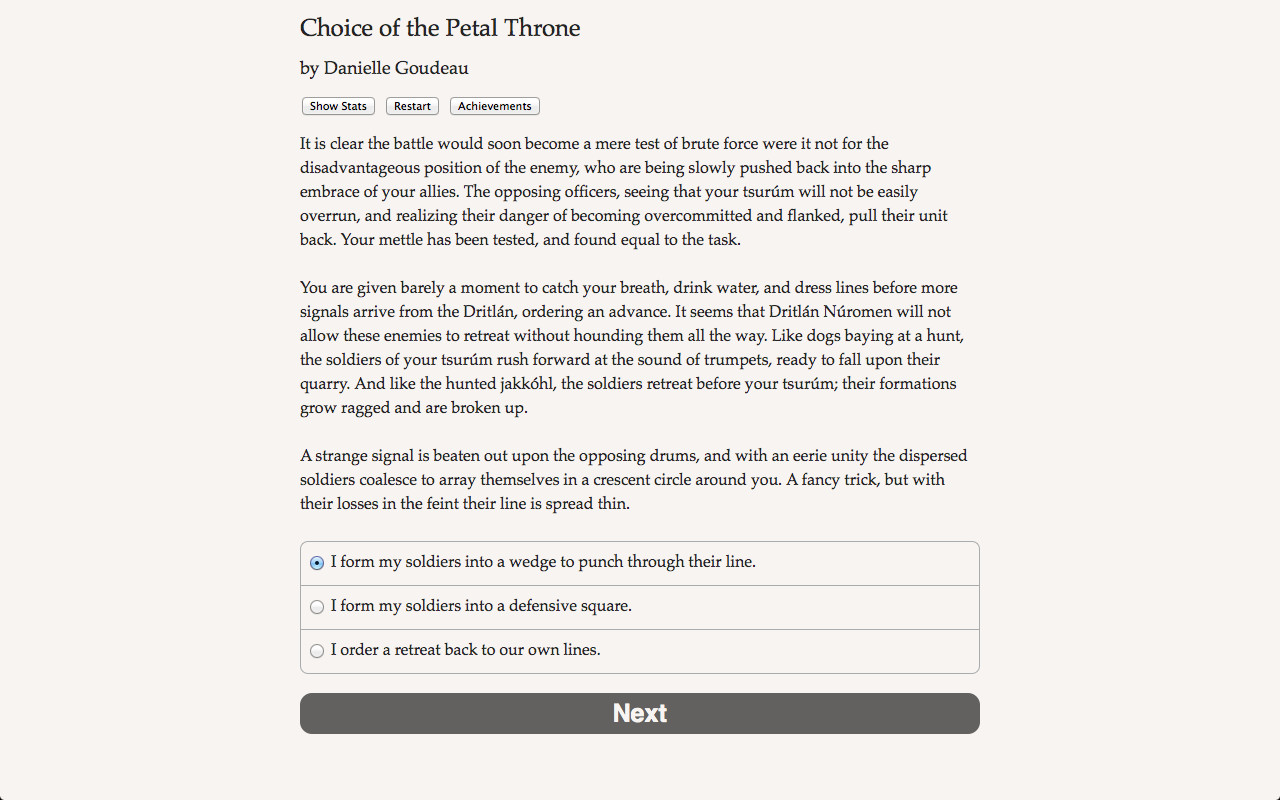Click the name 'Dritlán Núromen' in the story
Screen dimensions: 1280x800
tap(860, 311)
